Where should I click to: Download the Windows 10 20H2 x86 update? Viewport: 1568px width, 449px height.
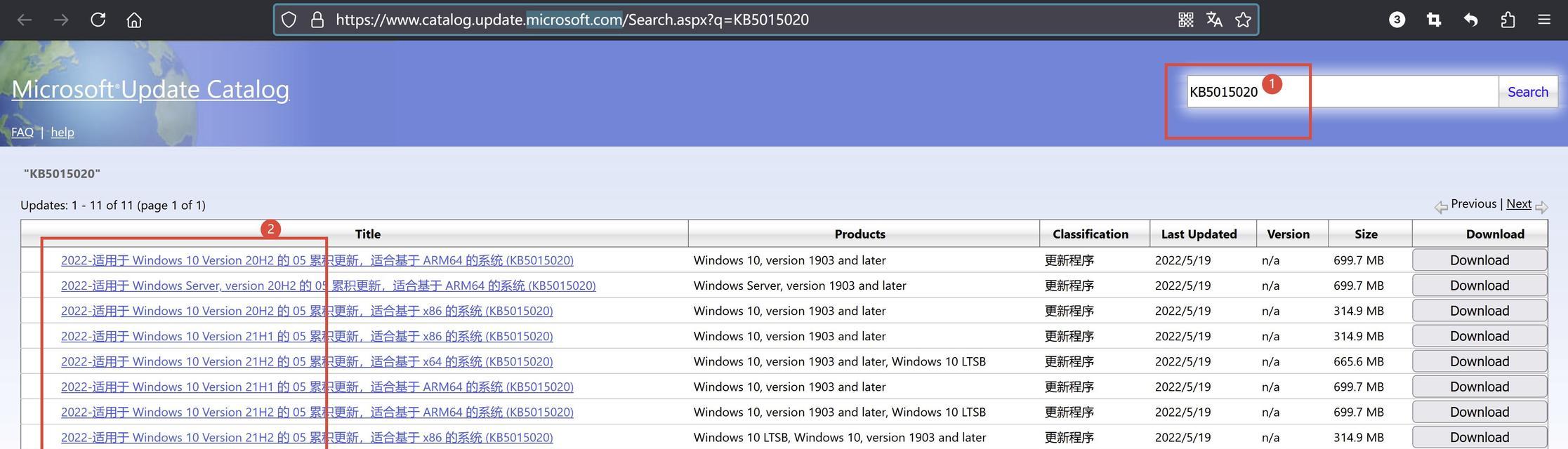click(x=1480, y=311)
